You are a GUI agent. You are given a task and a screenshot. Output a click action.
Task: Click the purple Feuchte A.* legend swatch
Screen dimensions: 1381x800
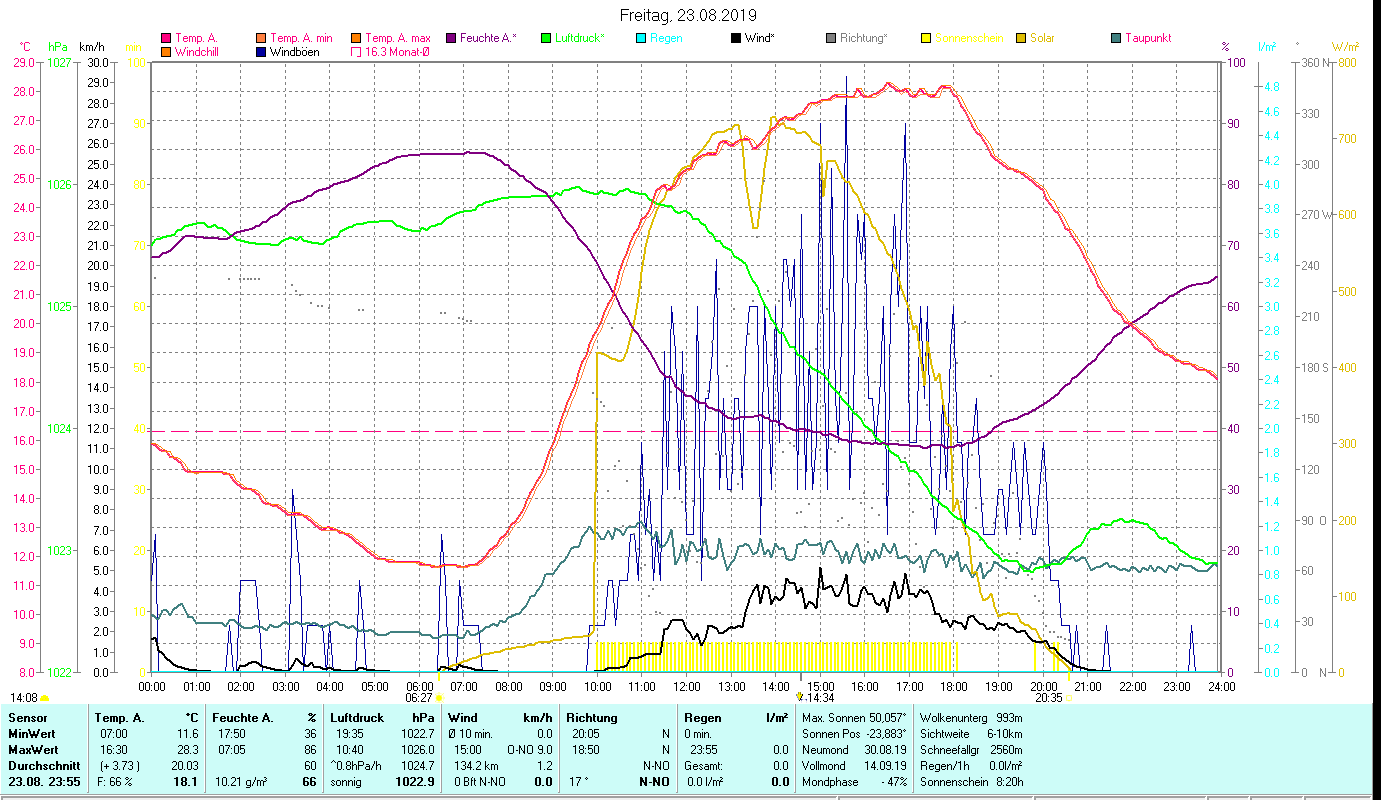tap(449, 38)
